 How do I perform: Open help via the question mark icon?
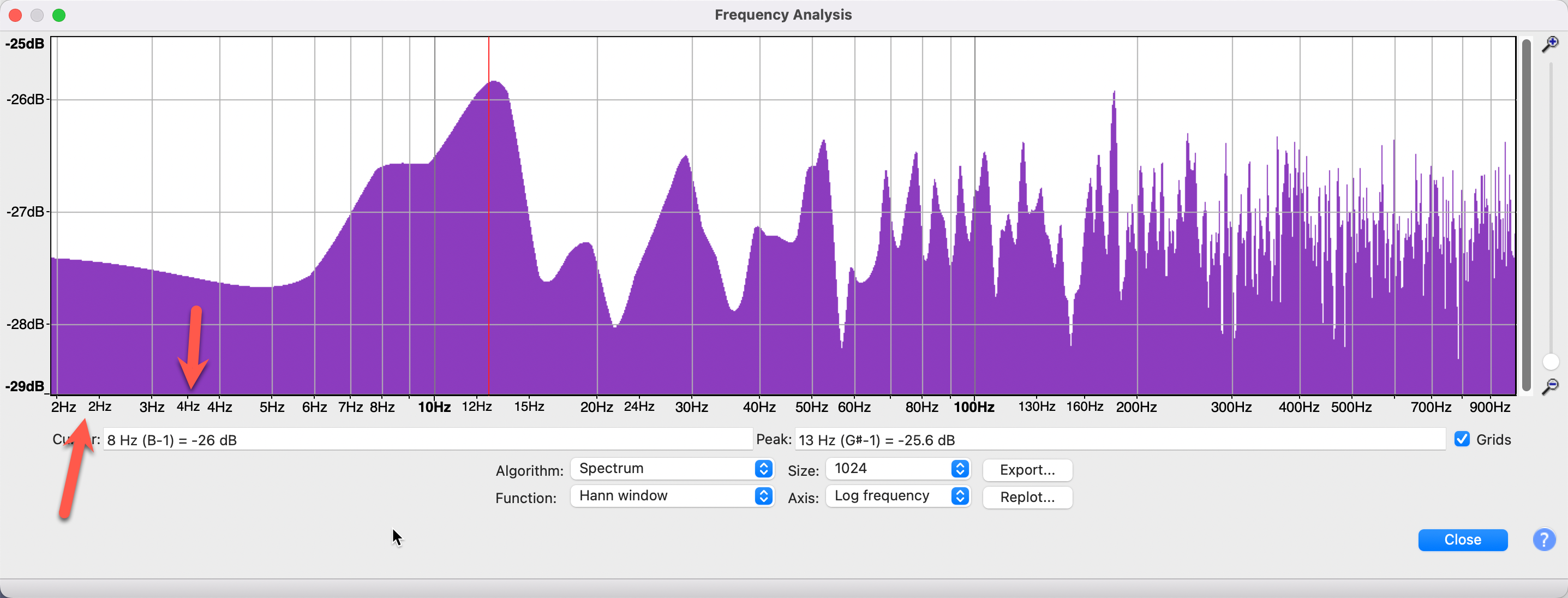(x=1544, y=540)
